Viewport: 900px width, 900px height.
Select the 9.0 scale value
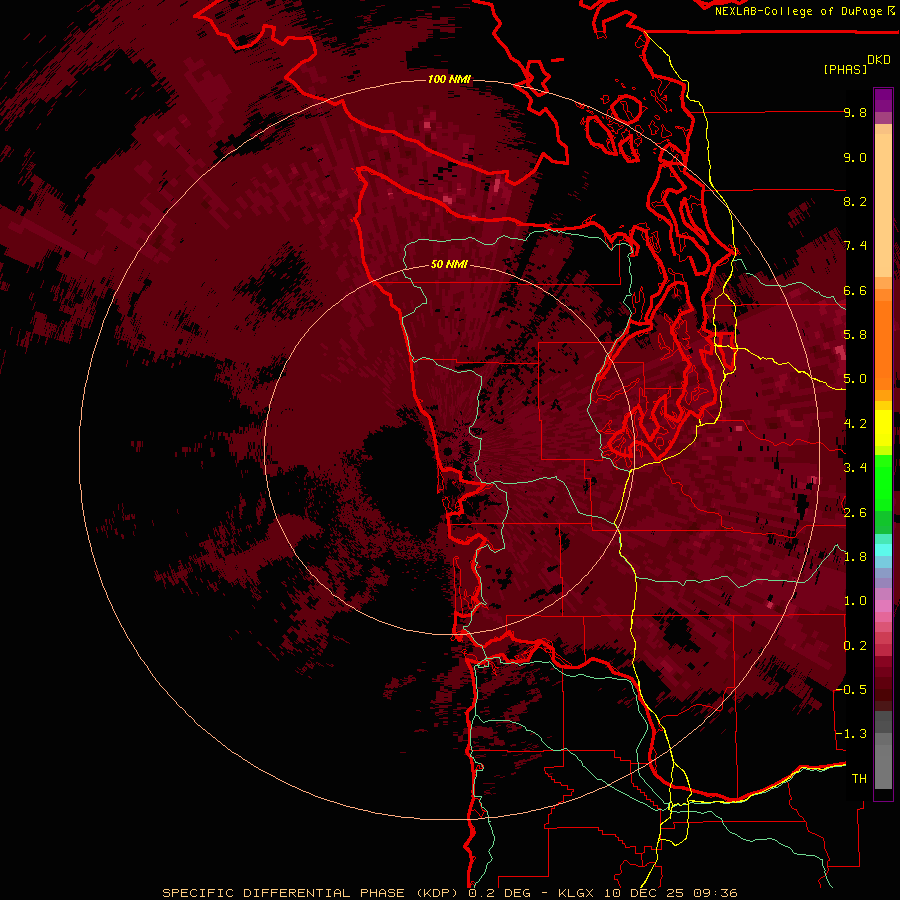pyautogui.click(x=855, y=157)
